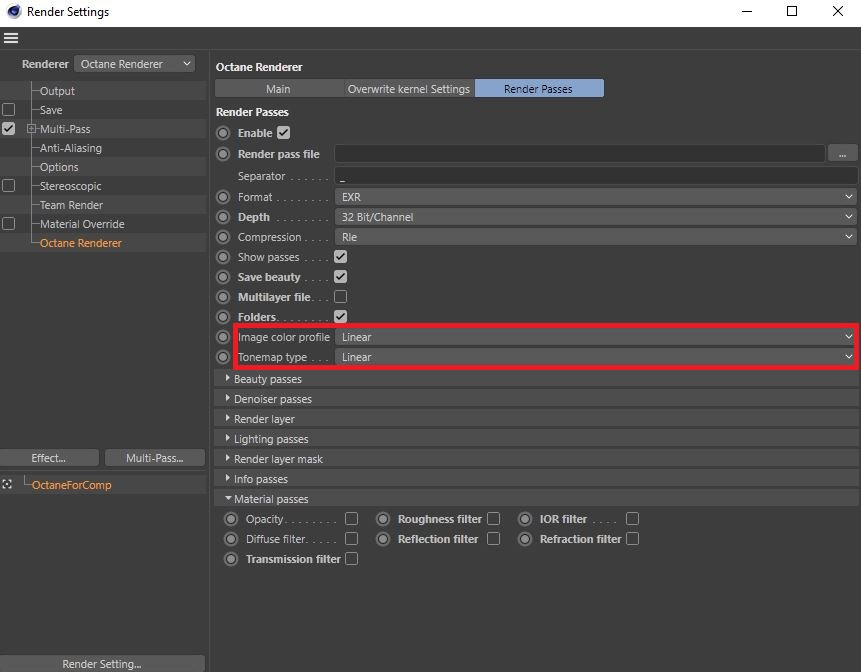
Task: Toggle the Enable render passes checkbox
Action: pos(283,133)
